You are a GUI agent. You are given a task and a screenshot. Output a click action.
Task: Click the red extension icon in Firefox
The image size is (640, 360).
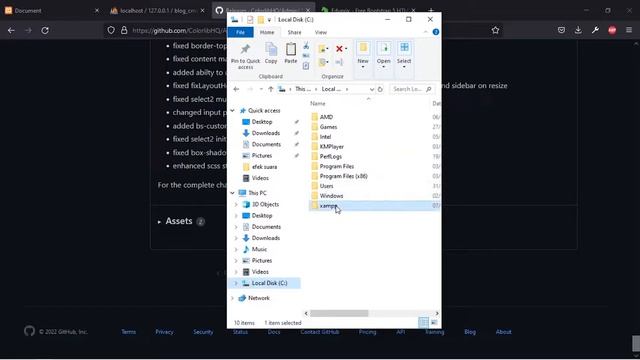[612, 30]
